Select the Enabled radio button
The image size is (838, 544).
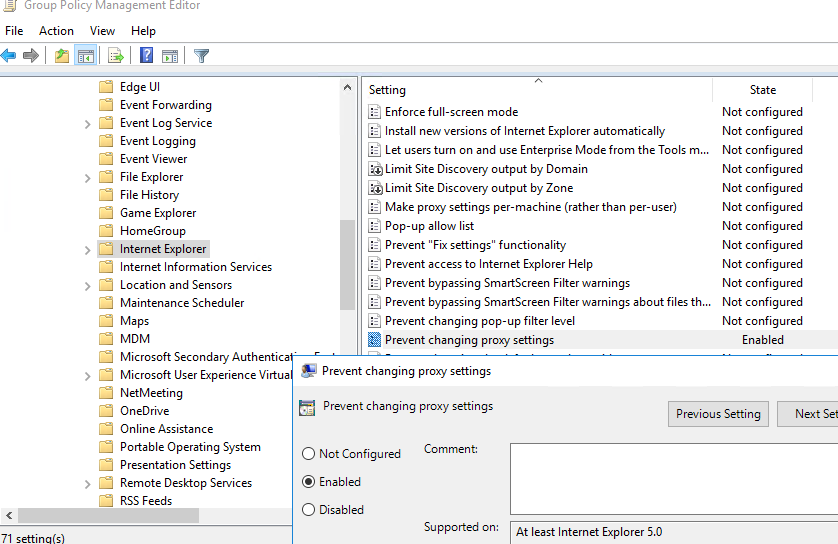coord(308,482)
